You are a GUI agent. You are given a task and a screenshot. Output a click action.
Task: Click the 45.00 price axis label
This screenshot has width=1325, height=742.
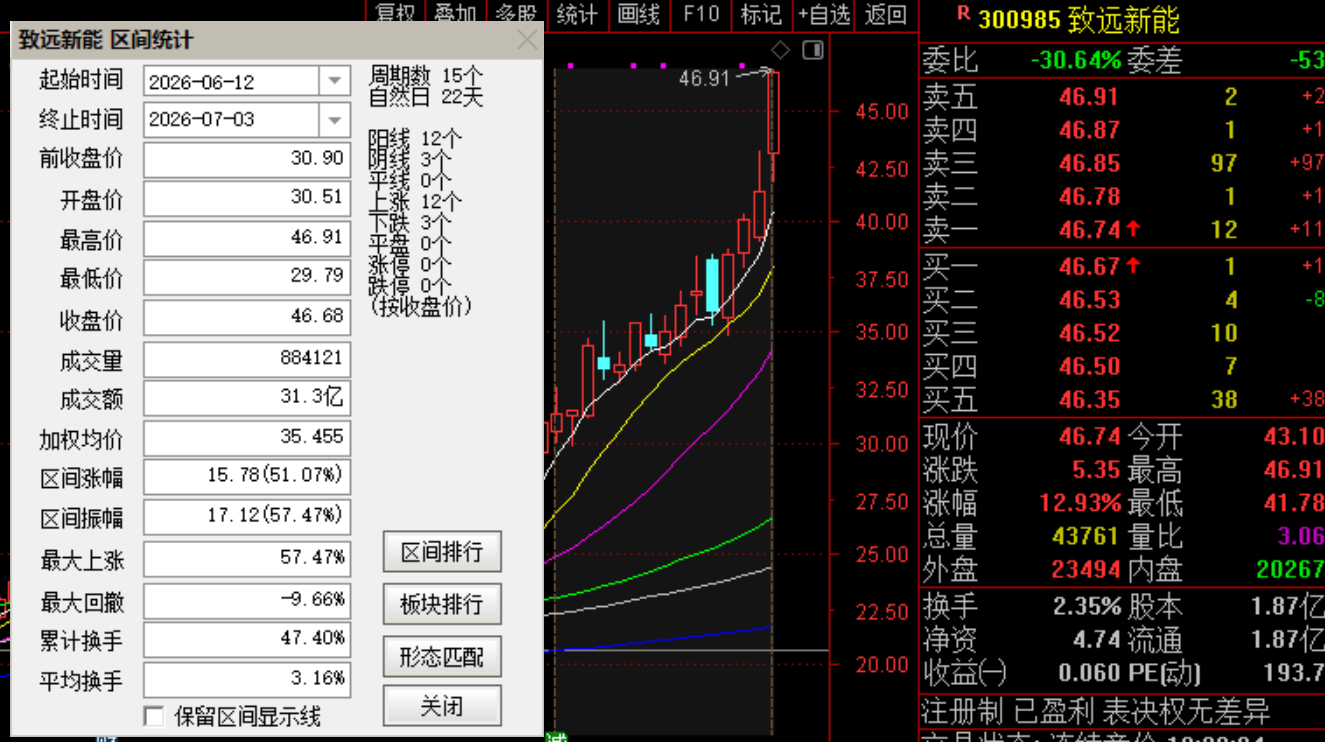pyautogui.click(x=882, y=111)
